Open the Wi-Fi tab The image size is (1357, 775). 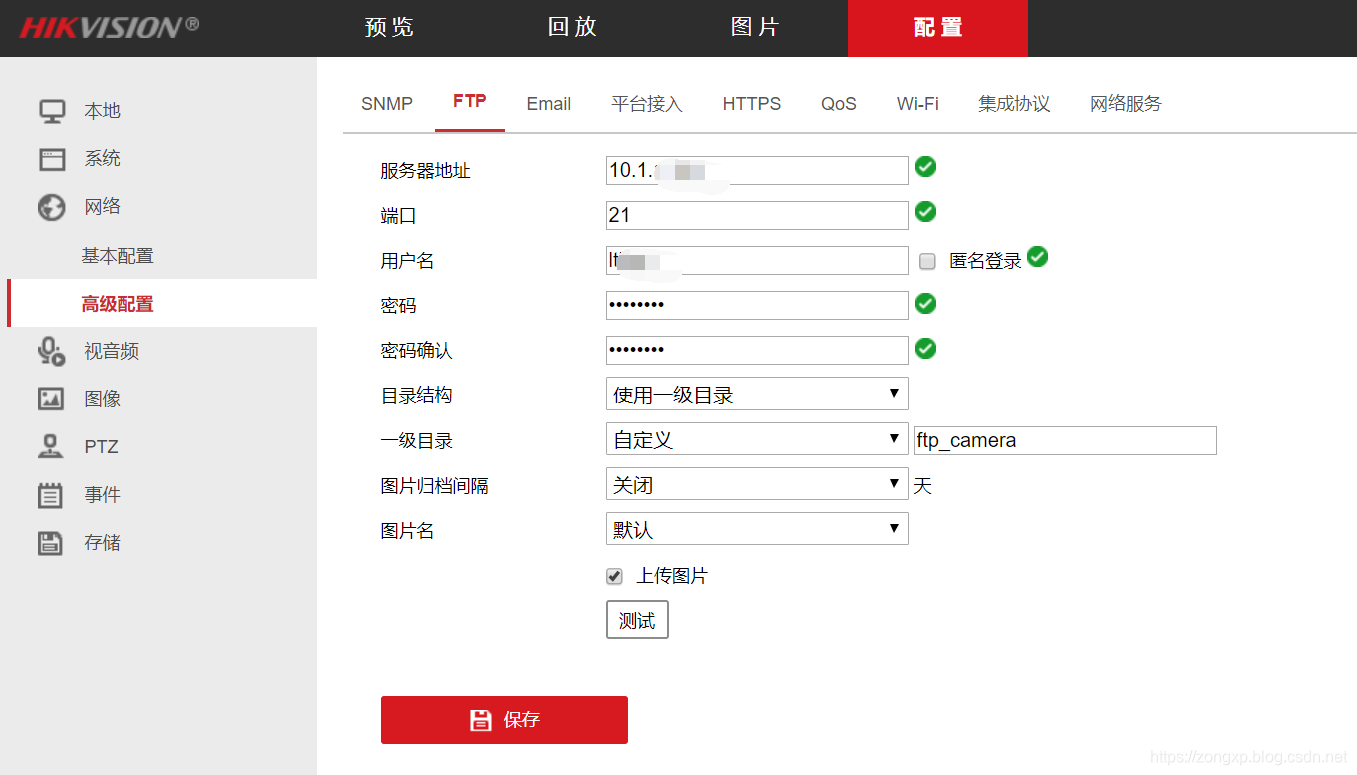tap(918, 104)
